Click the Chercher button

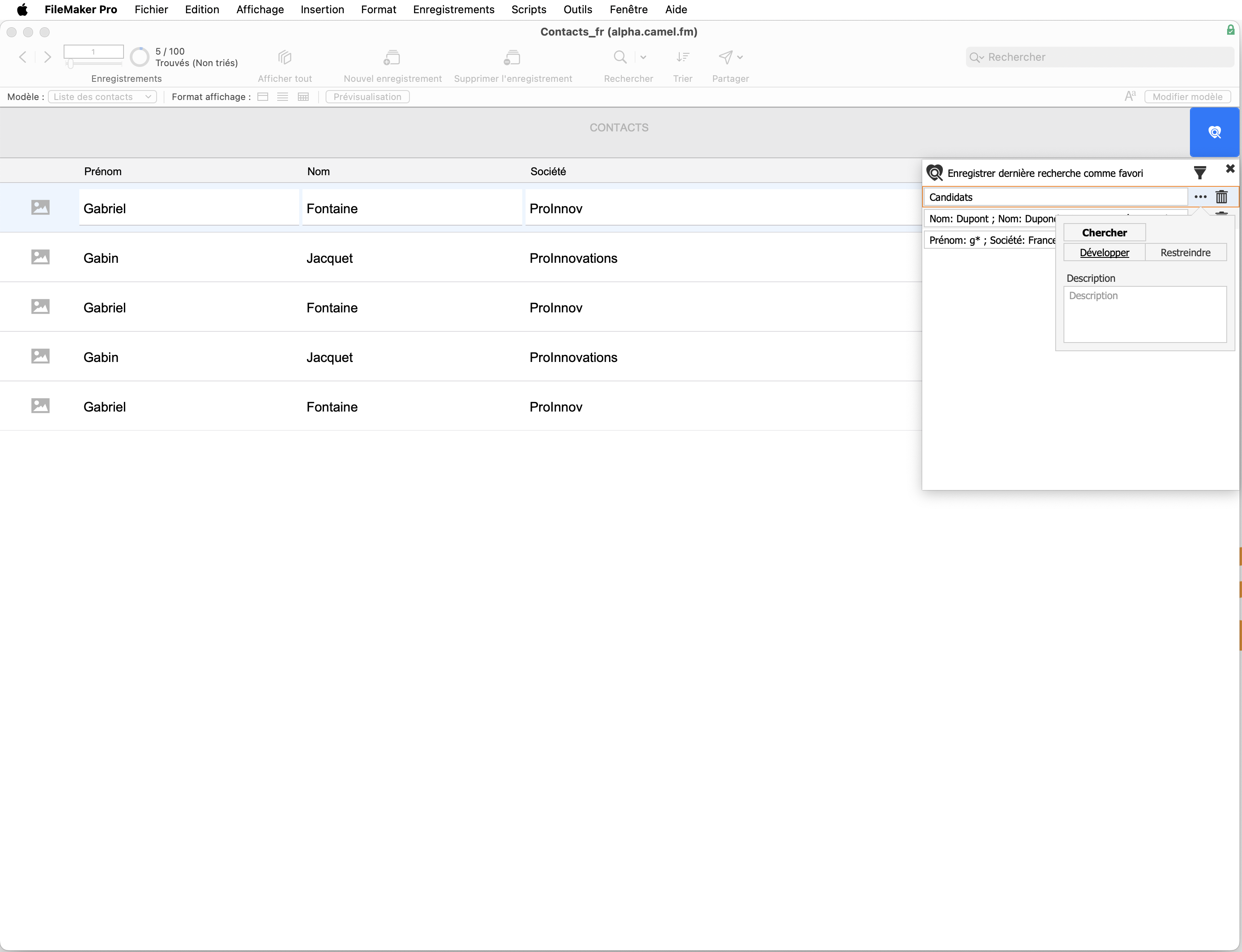pos(1104,232)
